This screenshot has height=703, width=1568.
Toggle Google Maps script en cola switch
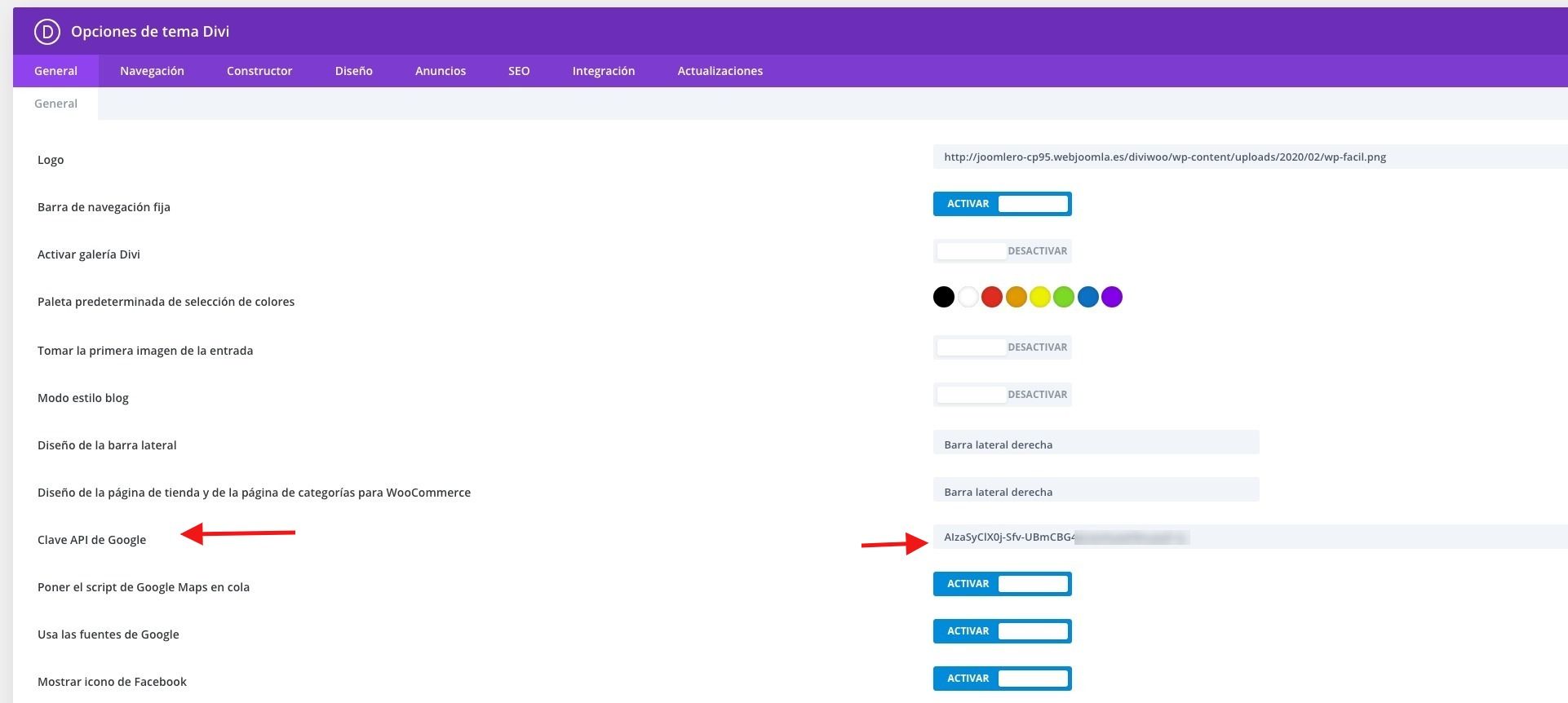1003,584
